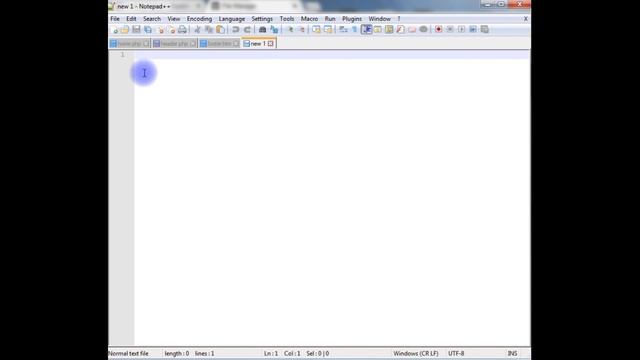
Task: Stop macro recording icon
Action: coord(450,29)
